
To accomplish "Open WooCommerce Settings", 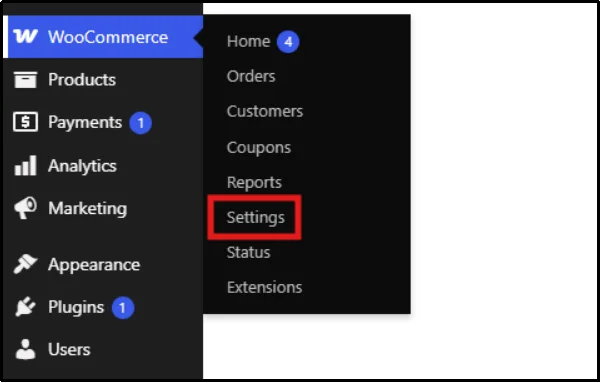I will 256,218.
